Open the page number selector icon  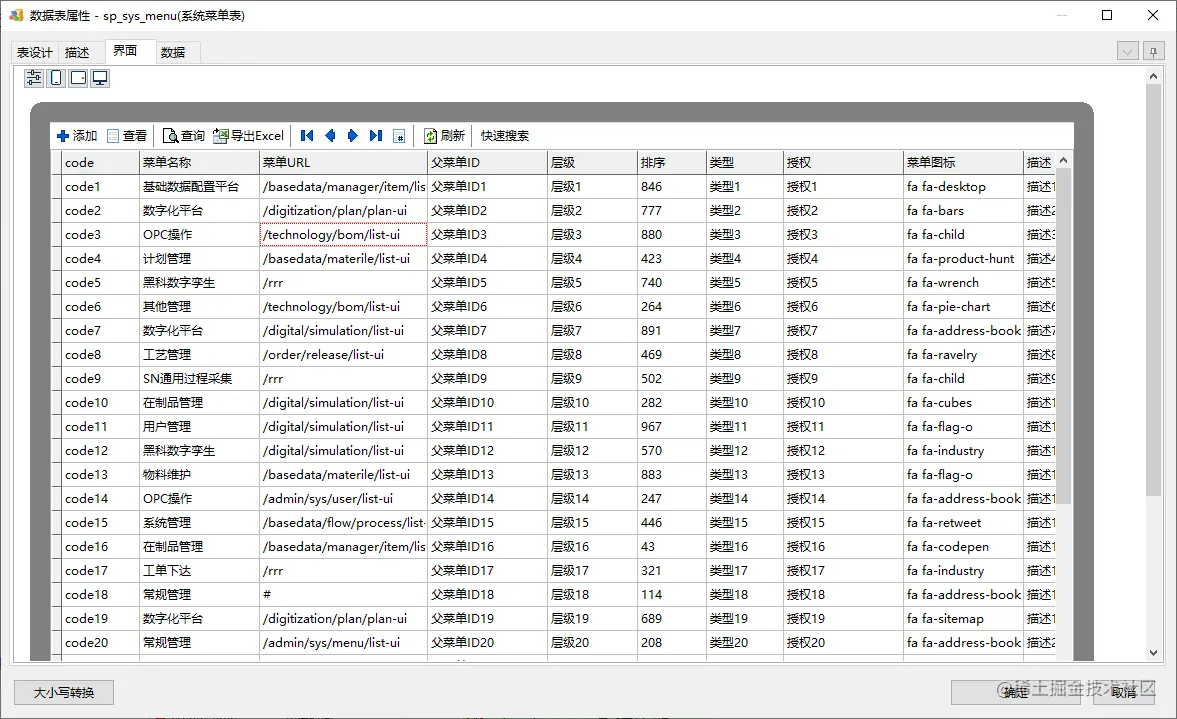click(x=399, y=136)
